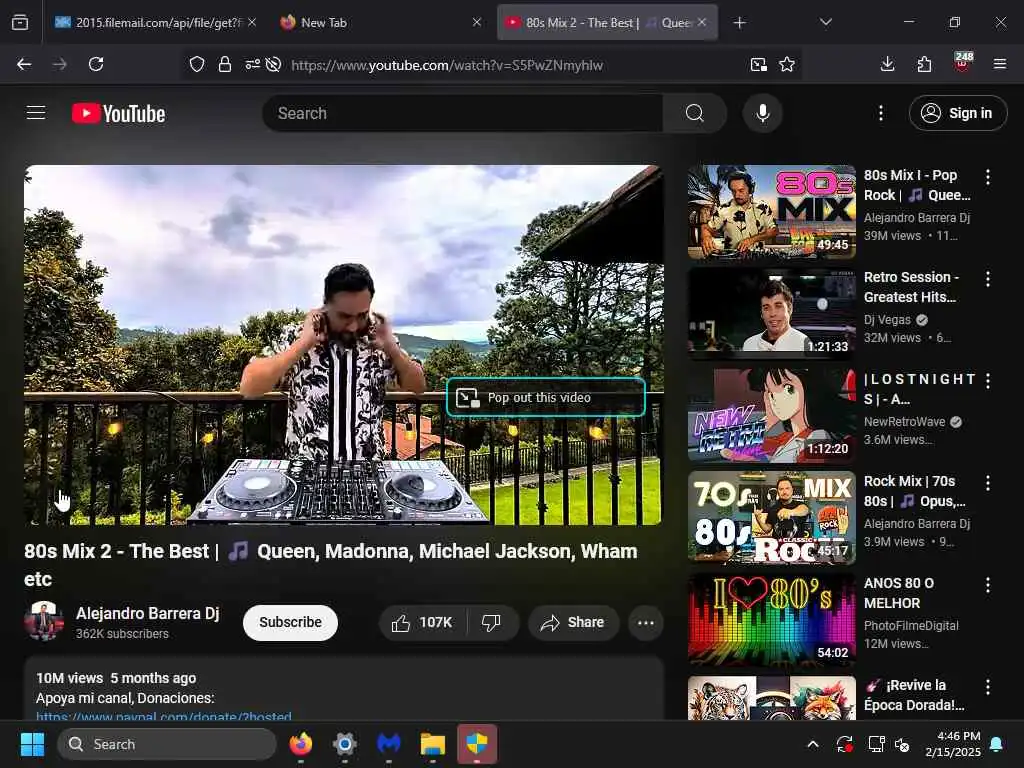Close the filemail.com tab
The image size is (1024, 768).
coord(252,22)
